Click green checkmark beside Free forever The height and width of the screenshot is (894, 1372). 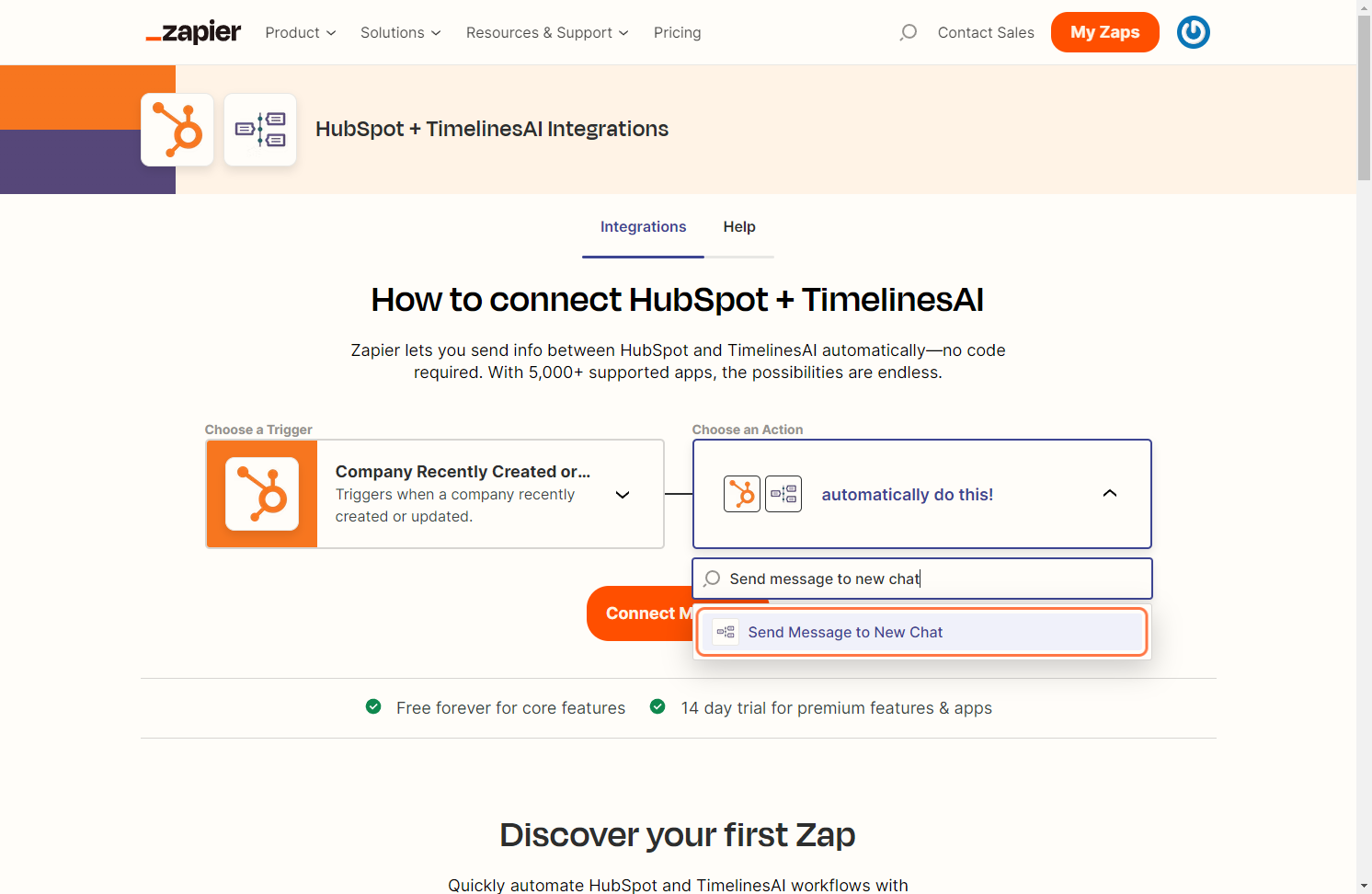[x=373, y=706]
